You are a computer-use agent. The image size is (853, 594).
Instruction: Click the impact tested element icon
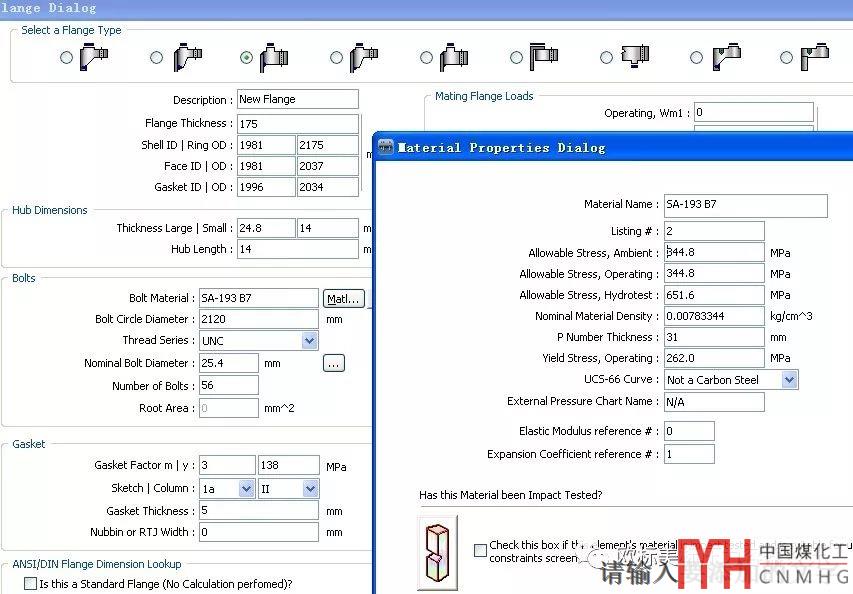(x=437, y=553)
